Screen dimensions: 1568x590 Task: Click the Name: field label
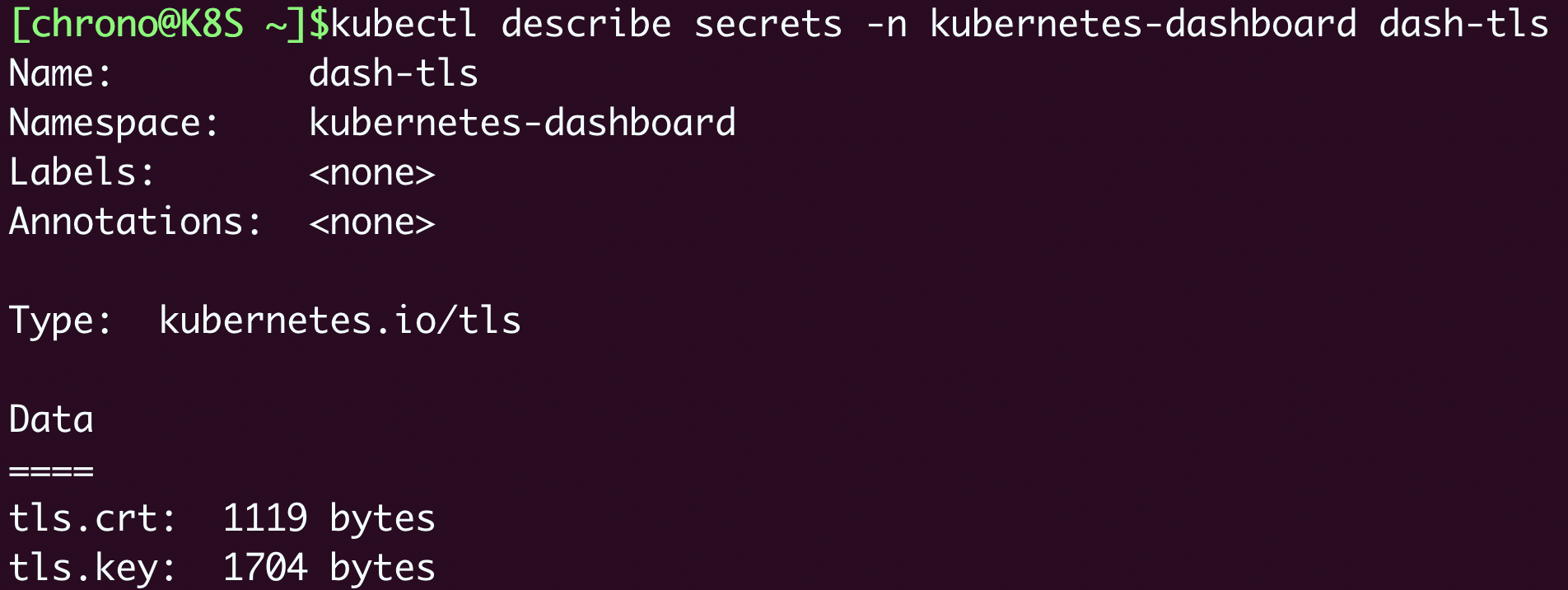[60, 73]
